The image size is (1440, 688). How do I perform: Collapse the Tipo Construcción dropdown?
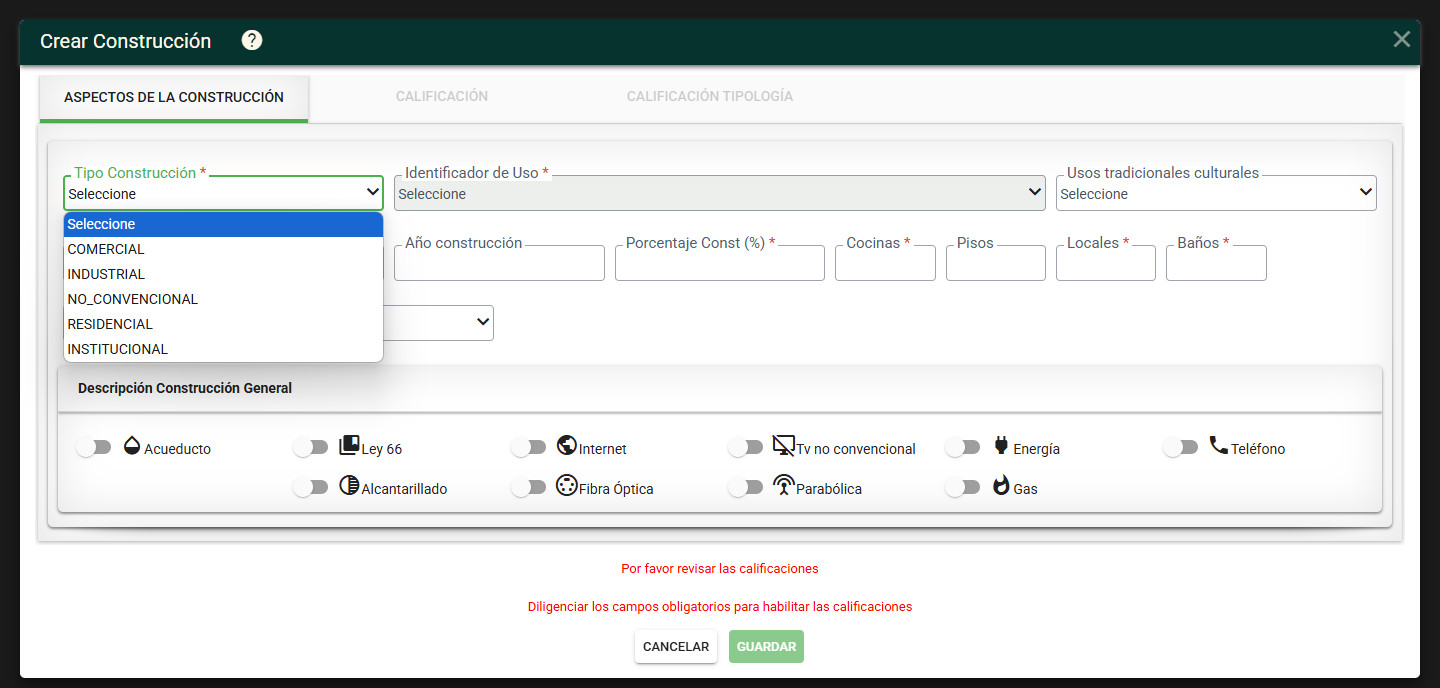pos(223,193)
